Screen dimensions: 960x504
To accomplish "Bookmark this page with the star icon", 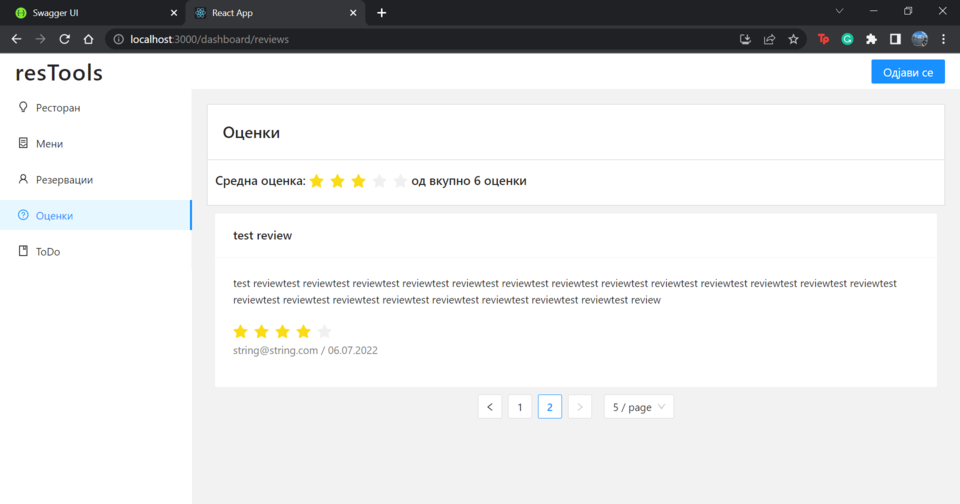I will (x=794, y=39).
